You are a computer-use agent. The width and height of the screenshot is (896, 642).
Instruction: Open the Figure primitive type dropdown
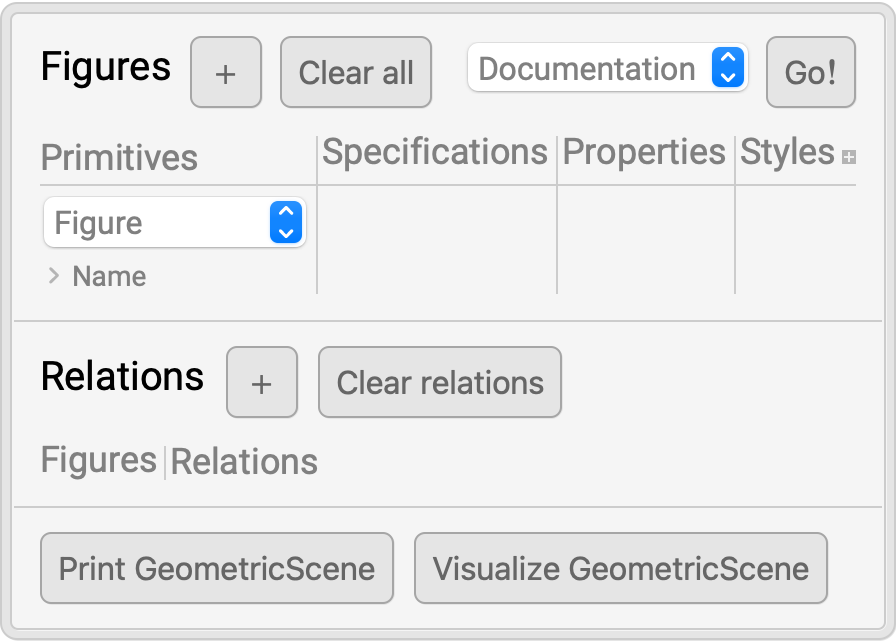pyautogui.click(x=174, y=222)
